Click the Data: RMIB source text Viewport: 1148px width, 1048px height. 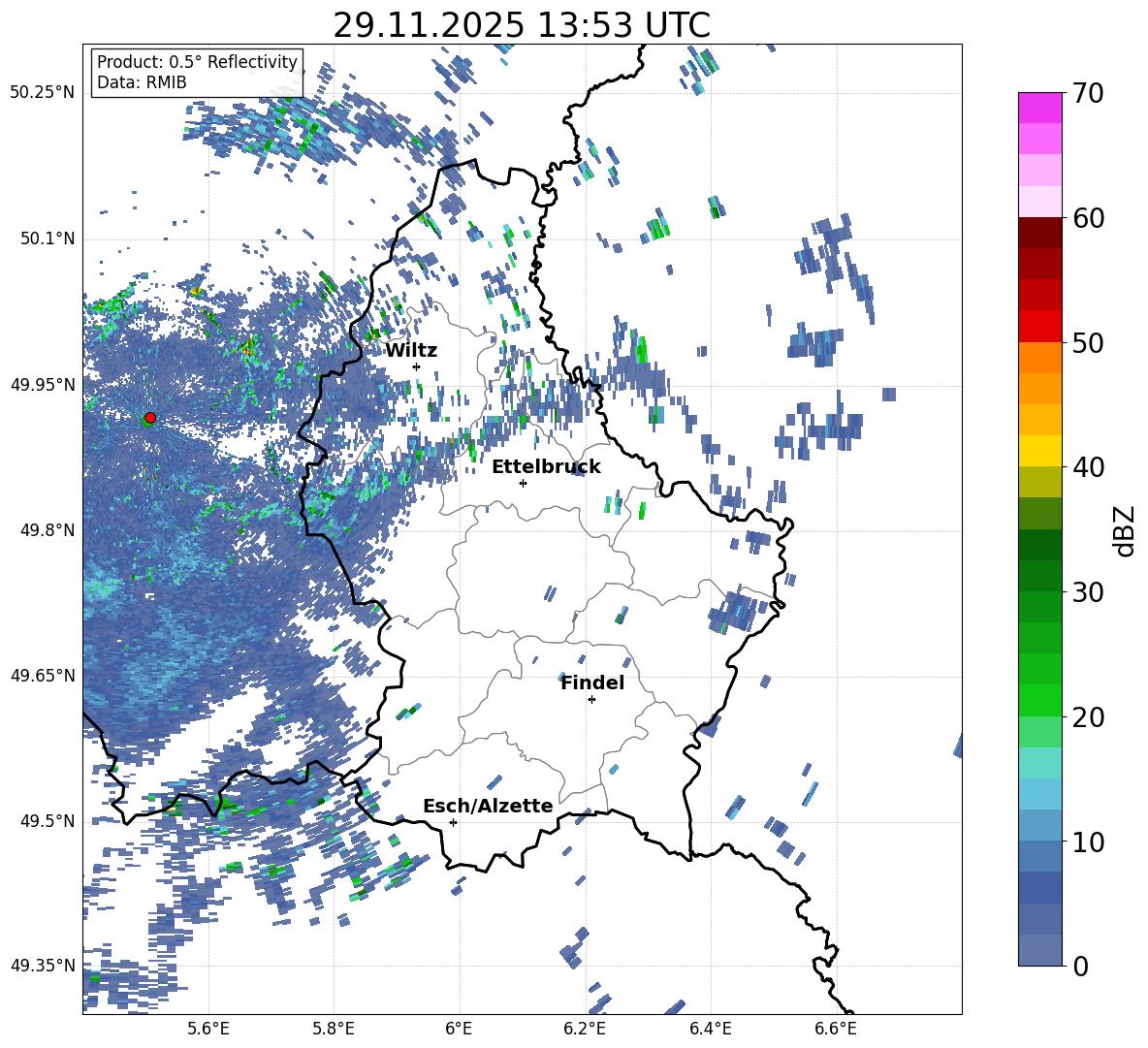[142, 82]
